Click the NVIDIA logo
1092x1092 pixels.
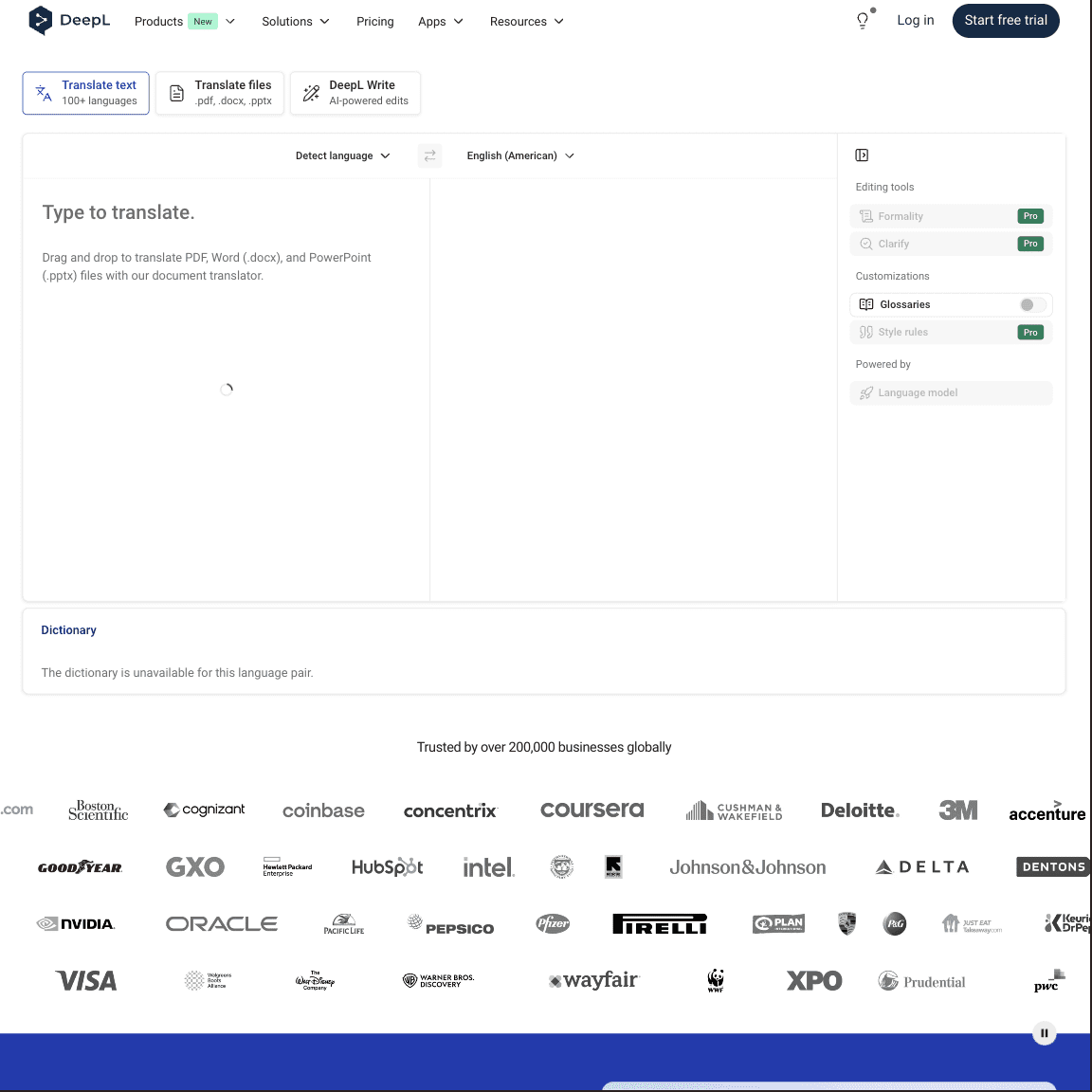[x=76, y=924]
